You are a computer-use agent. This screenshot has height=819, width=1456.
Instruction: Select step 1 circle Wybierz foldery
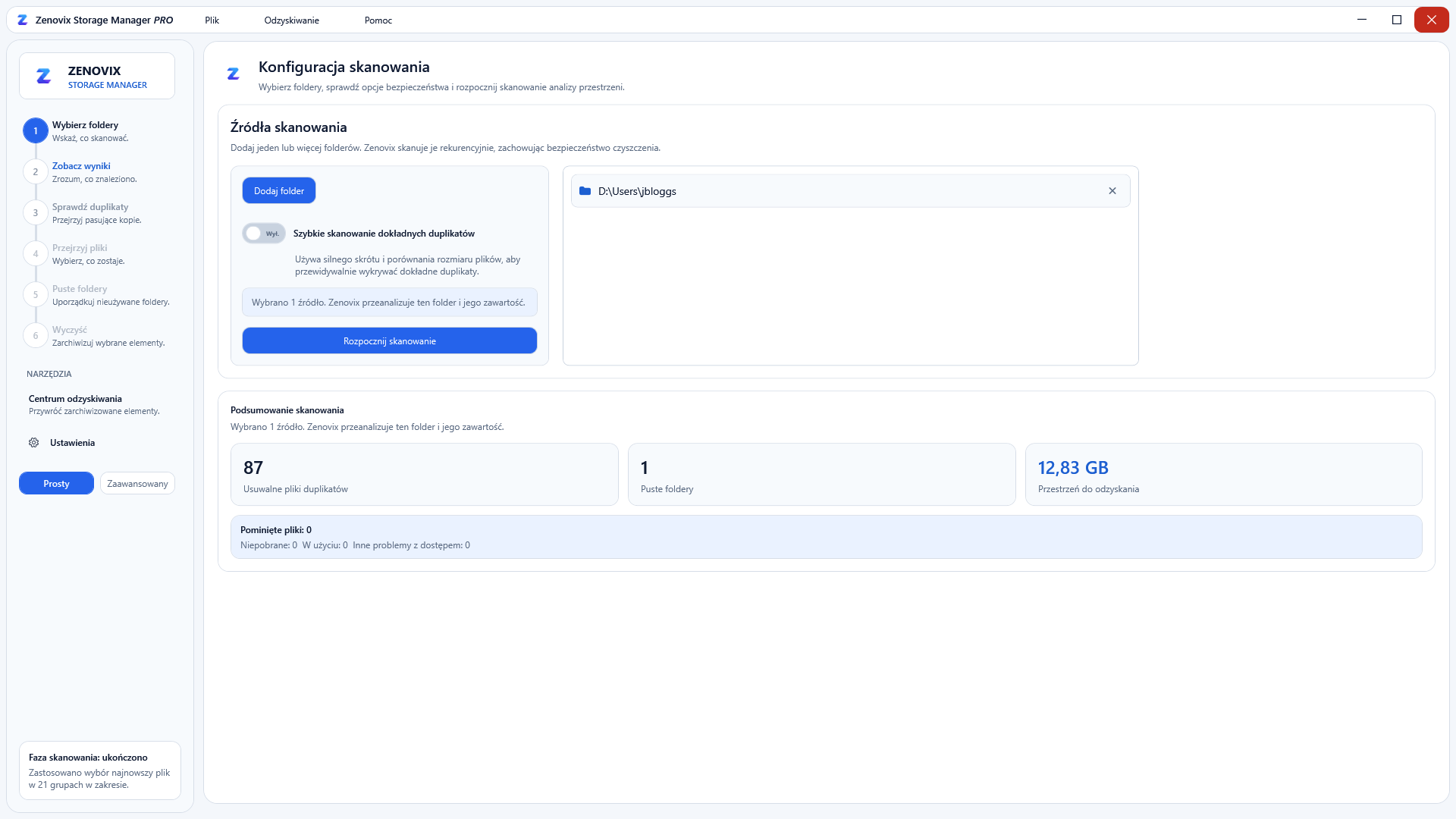(x=36, y=131)
